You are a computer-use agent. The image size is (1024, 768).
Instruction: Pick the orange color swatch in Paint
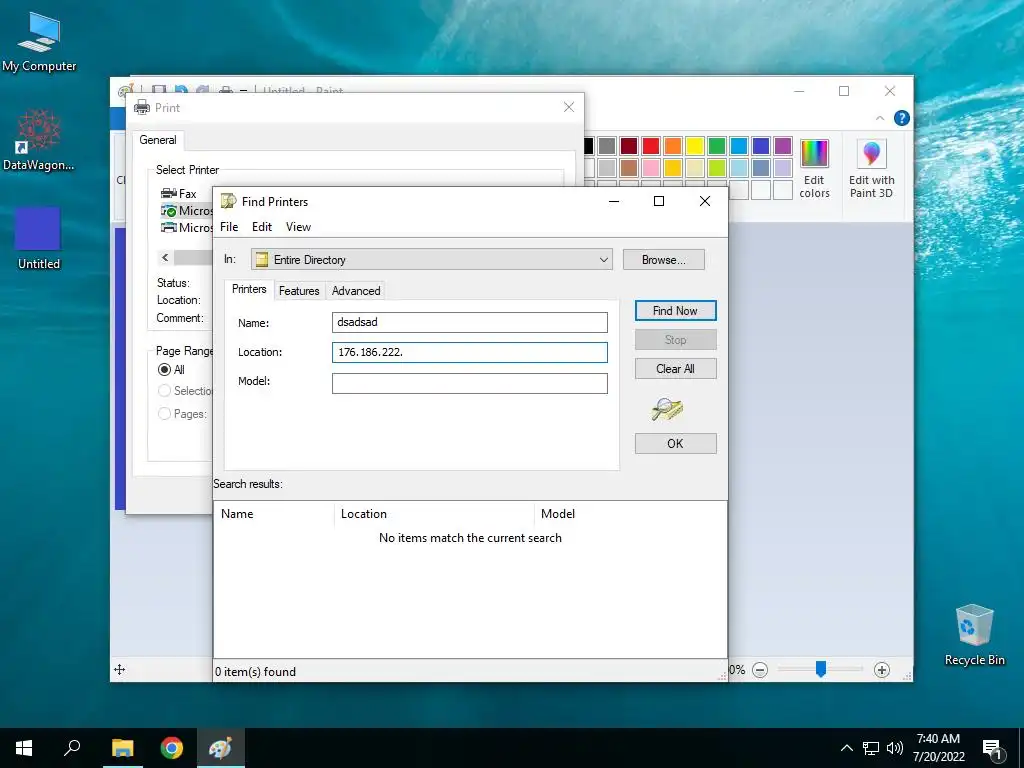point(673,146)
